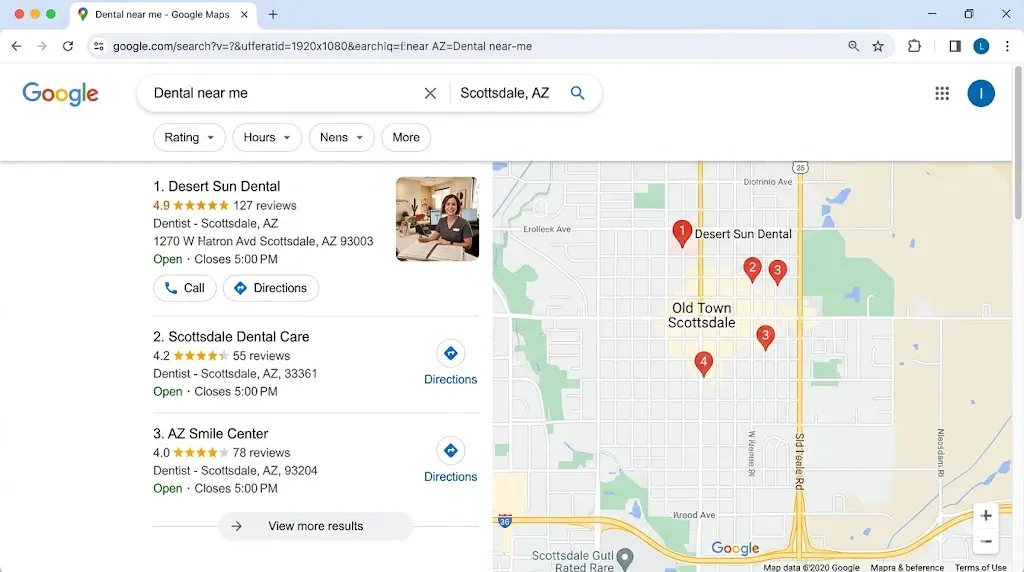
Task: Clear the search query with X
Action: tap(430, 93)
